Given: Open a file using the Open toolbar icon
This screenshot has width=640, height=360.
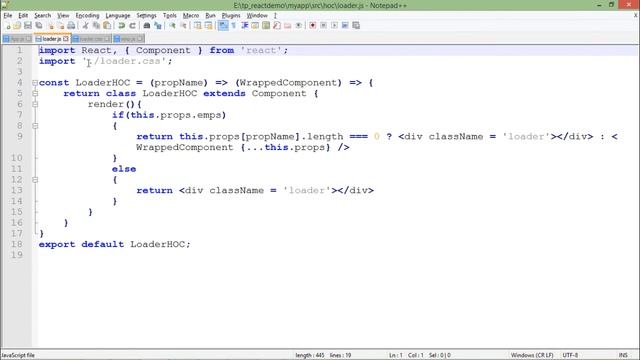Looking at the screenshot, I should (17, 26).
